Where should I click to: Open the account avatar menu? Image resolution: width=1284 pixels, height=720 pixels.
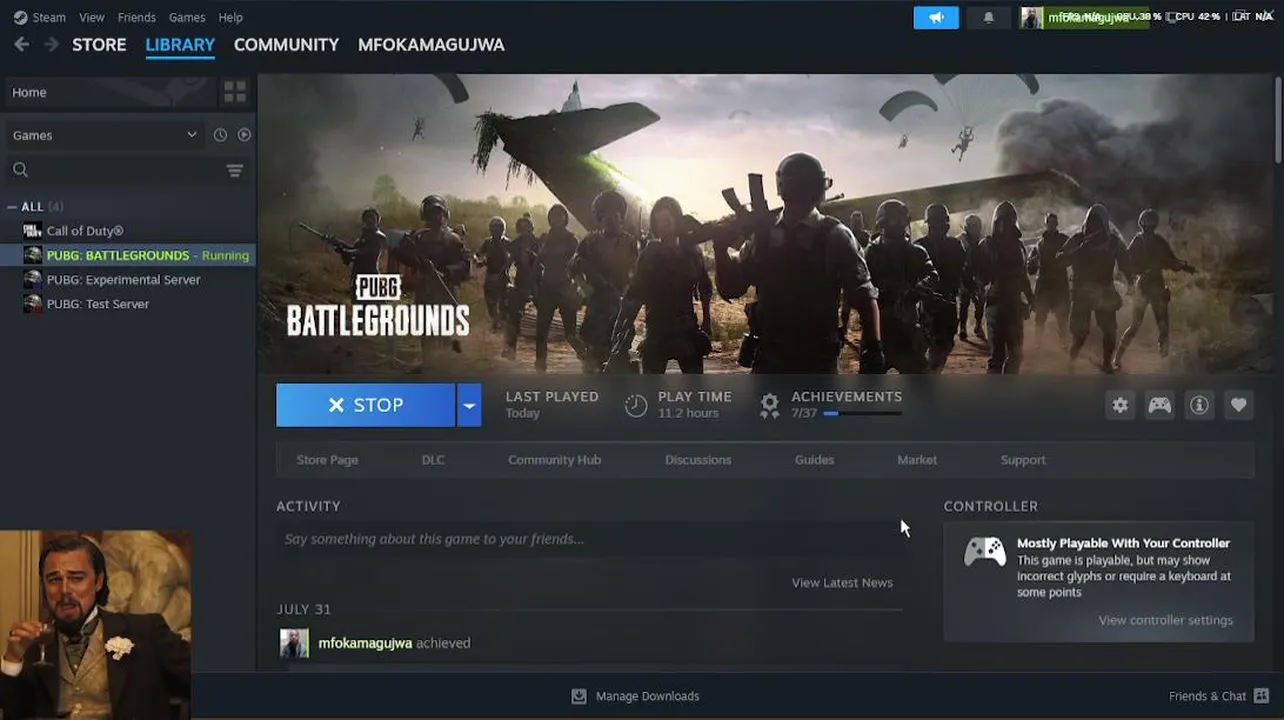(1031, 17)
